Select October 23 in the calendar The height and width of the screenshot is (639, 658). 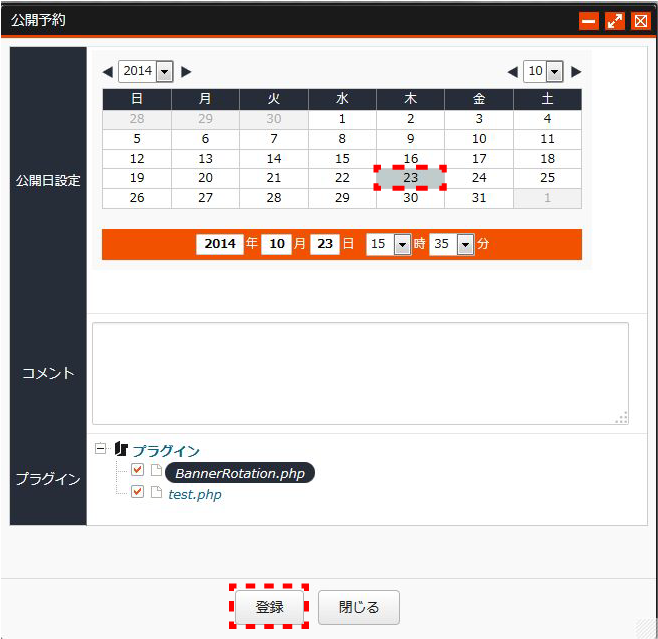pos(410,178)
